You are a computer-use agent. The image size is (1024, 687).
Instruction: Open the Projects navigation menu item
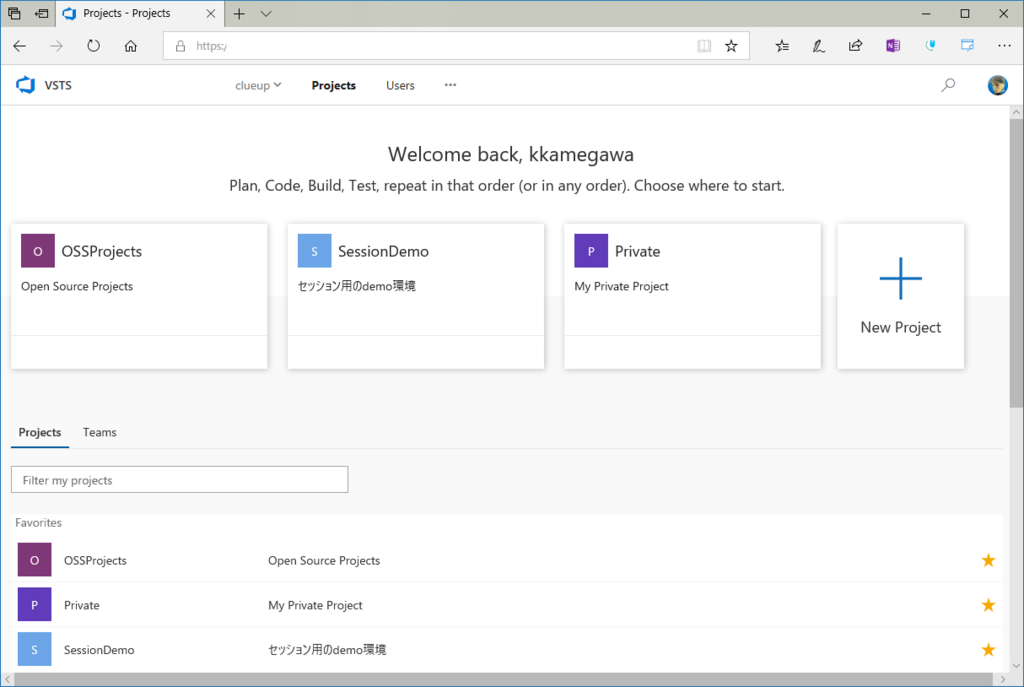tap(333, 86)
